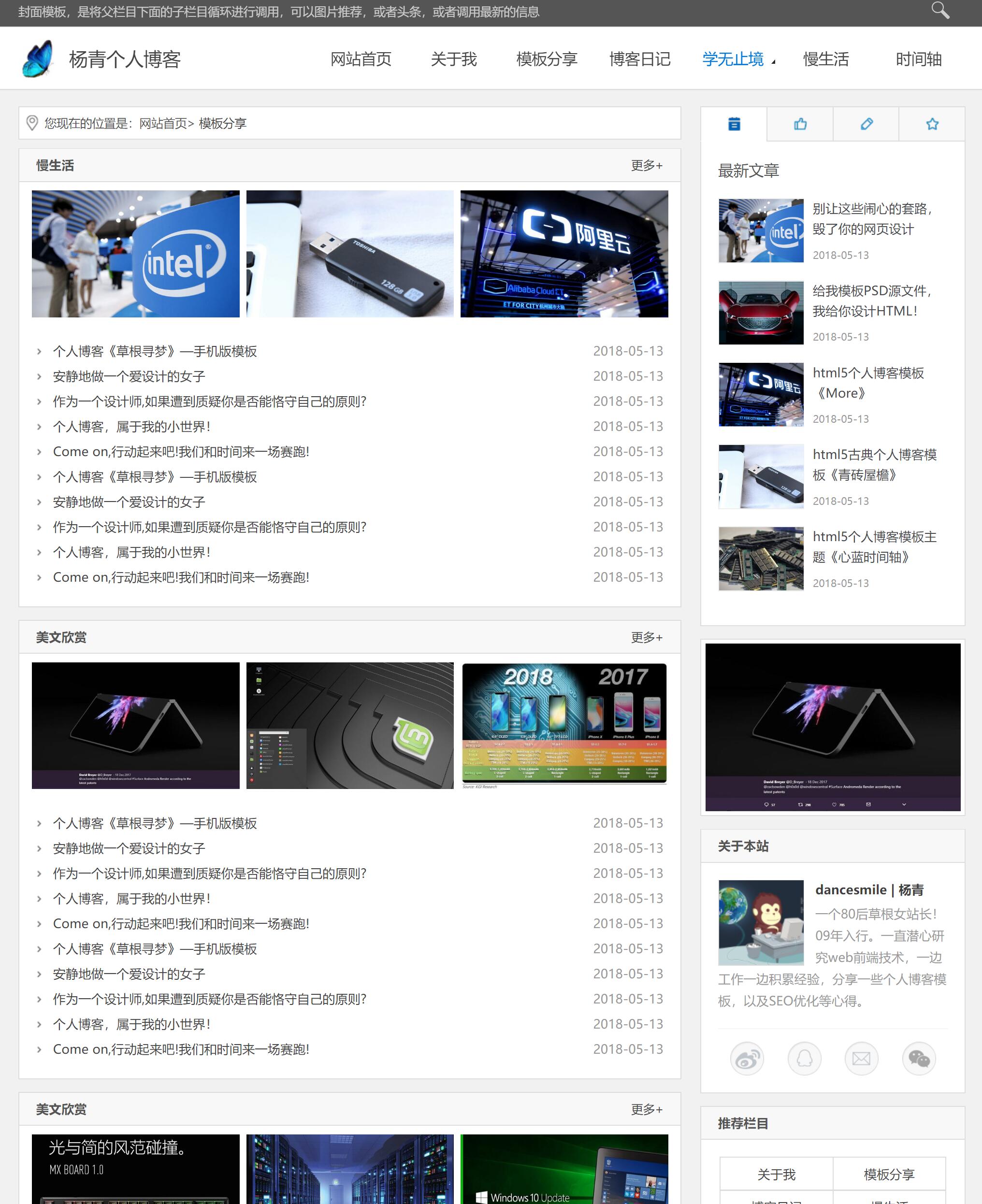Open the 博客日记 nav menu item
Viewport: 982px width, 1204px height.
(640, 59)
